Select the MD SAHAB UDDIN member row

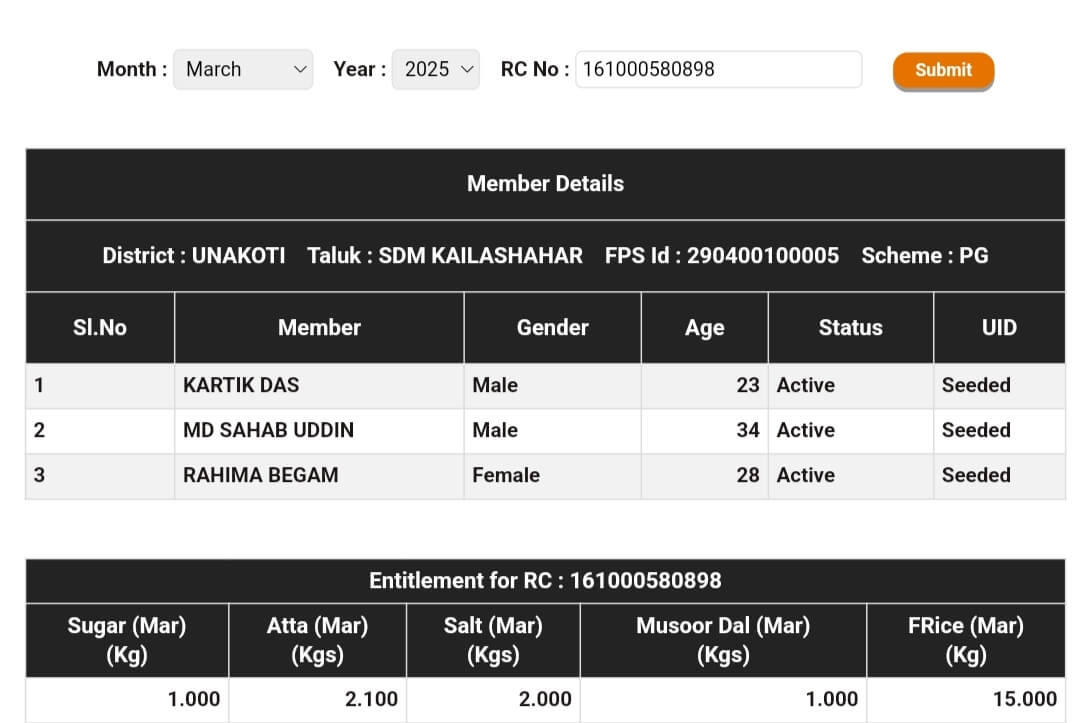[x=268, y=430]
